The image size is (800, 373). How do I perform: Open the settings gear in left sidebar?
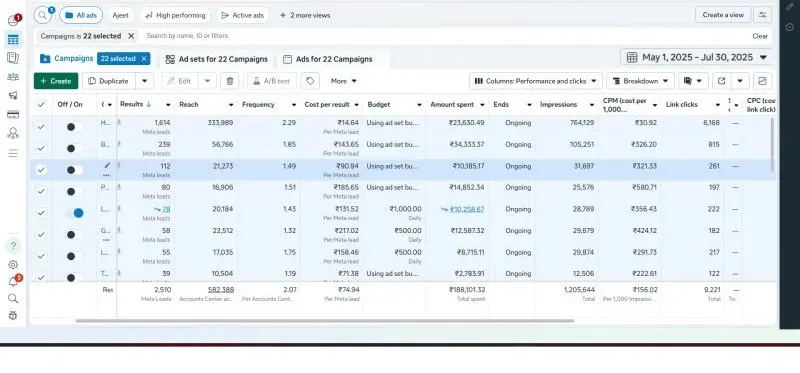click(x=13, y=265)
